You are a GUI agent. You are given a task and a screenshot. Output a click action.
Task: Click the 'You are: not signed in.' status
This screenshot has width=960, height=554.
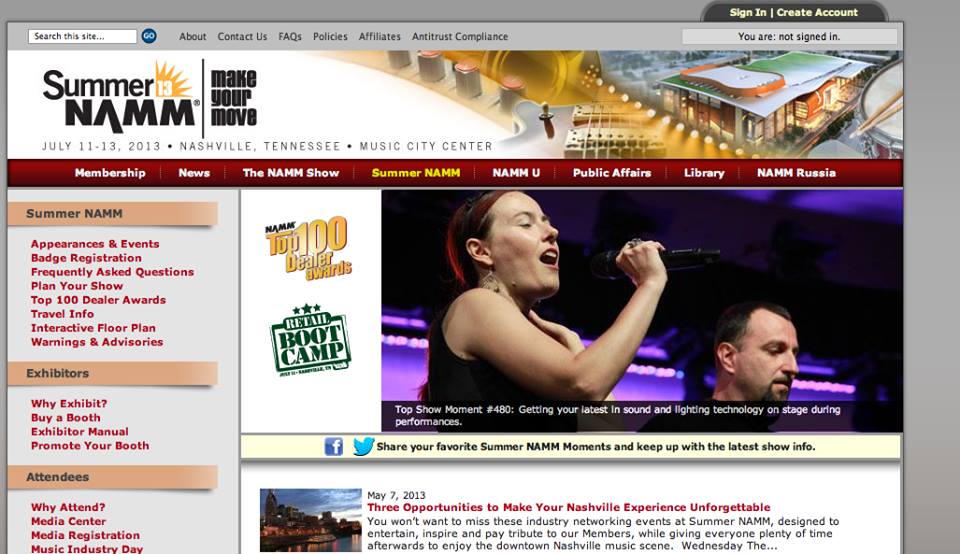click(789, 37)
